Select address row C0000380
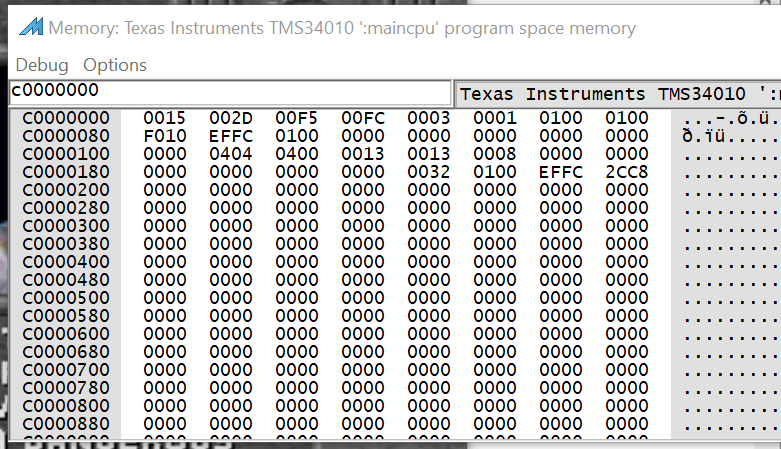Image resolution: width=781 pixels, height=449 pixels. [66, 244]
